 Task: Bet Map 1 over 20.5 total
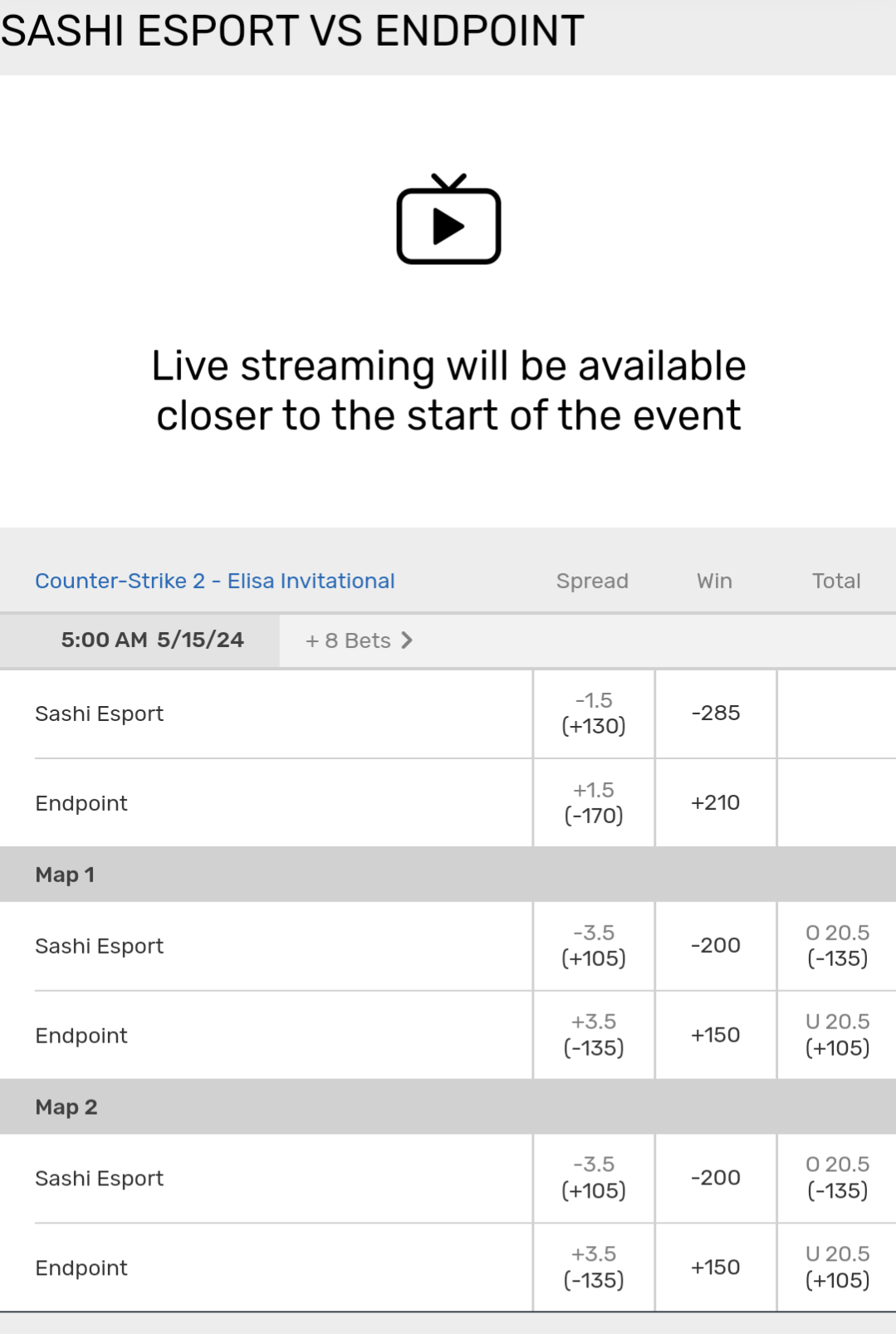pos(837,945)
